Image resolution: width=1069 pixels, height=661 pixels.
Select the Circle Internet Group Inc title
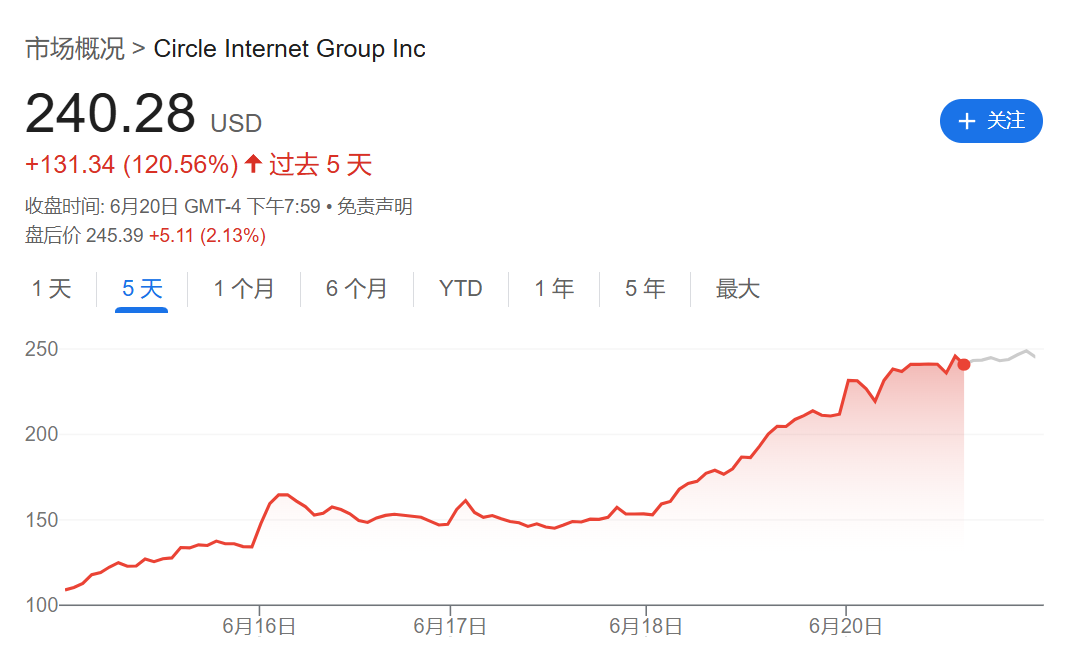coord(289,48)
